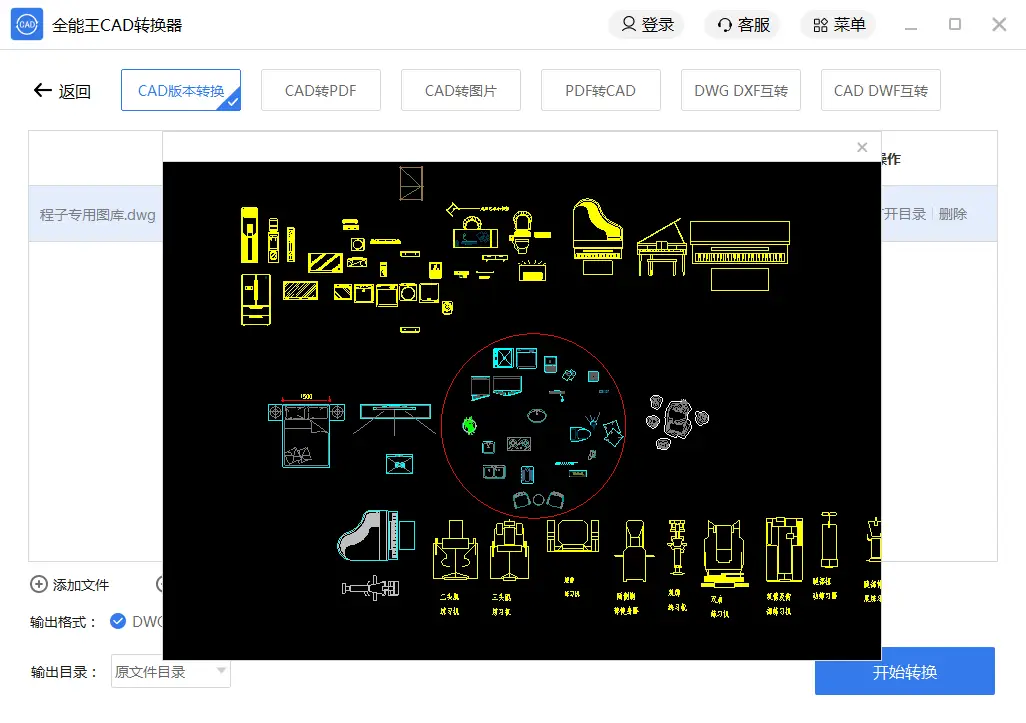1026x723 pixels.
Task: Click the CAD logo icon top left
Action: point(26,23)
